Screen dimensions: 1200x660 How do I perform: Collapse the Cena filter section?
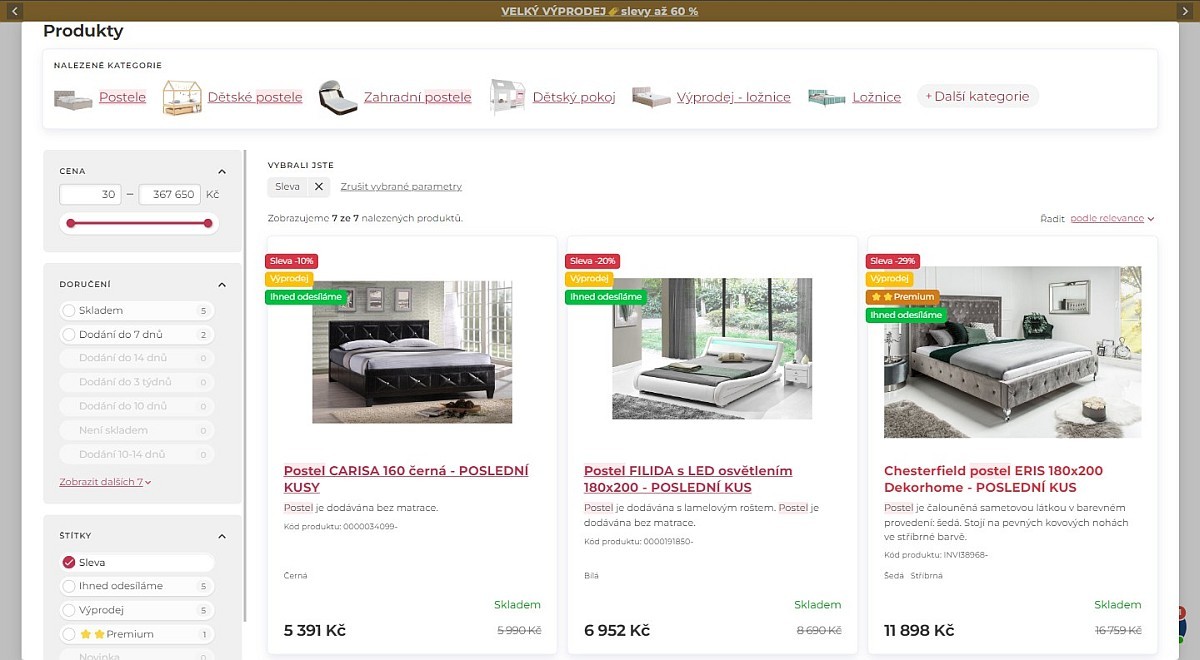222,171
